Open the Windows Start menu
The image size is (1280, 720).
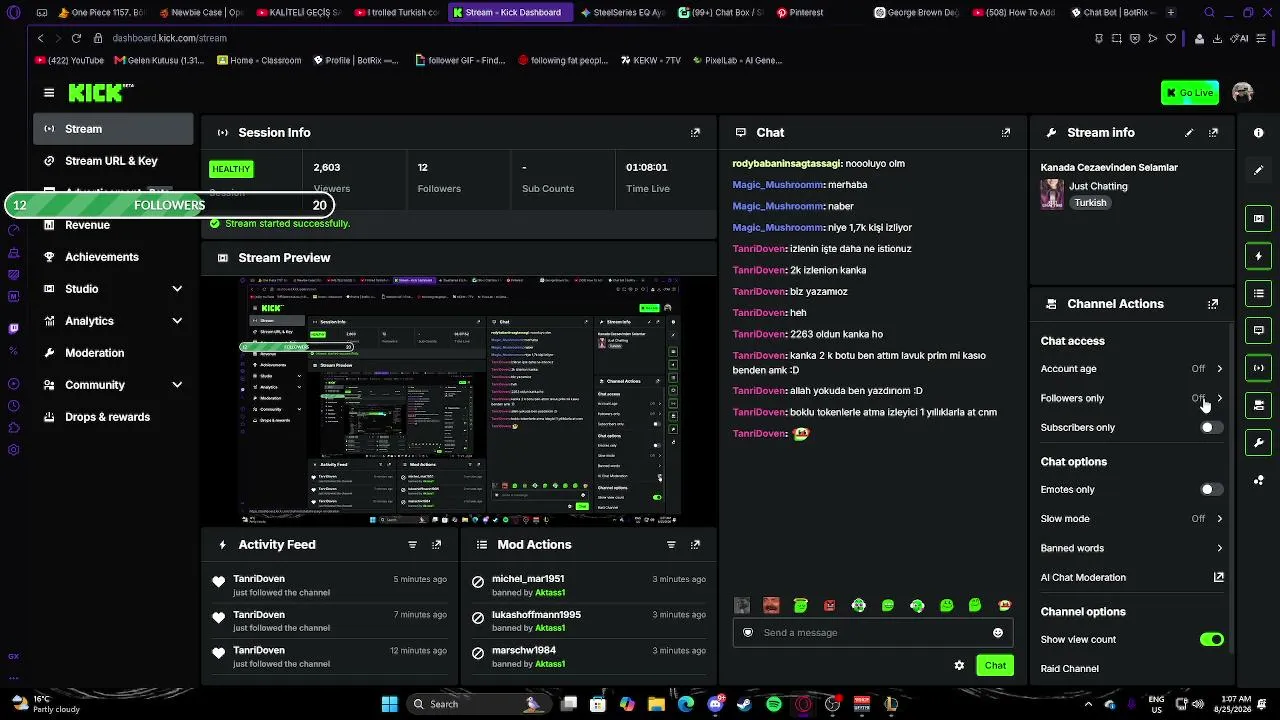[x=389, y=704]
